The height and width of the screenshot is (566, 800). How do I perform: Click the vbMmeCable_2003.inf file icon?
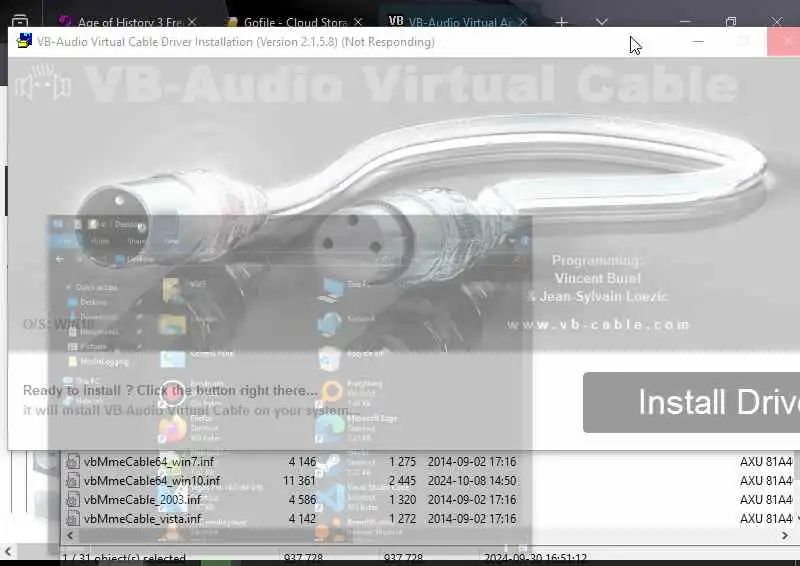click(x=73, y=500)
